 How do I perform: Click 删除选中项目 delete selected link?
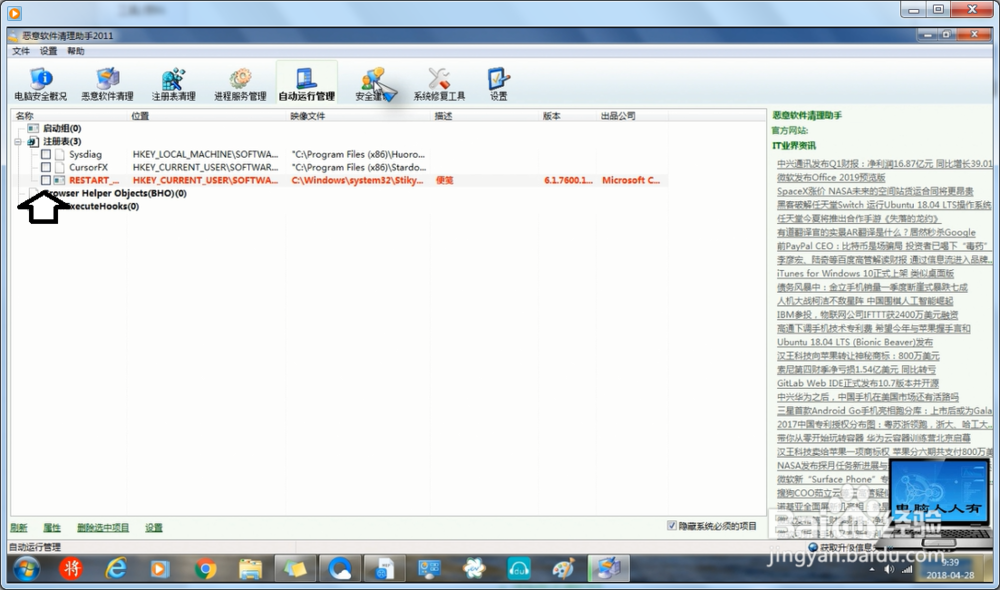pos(103,527)
